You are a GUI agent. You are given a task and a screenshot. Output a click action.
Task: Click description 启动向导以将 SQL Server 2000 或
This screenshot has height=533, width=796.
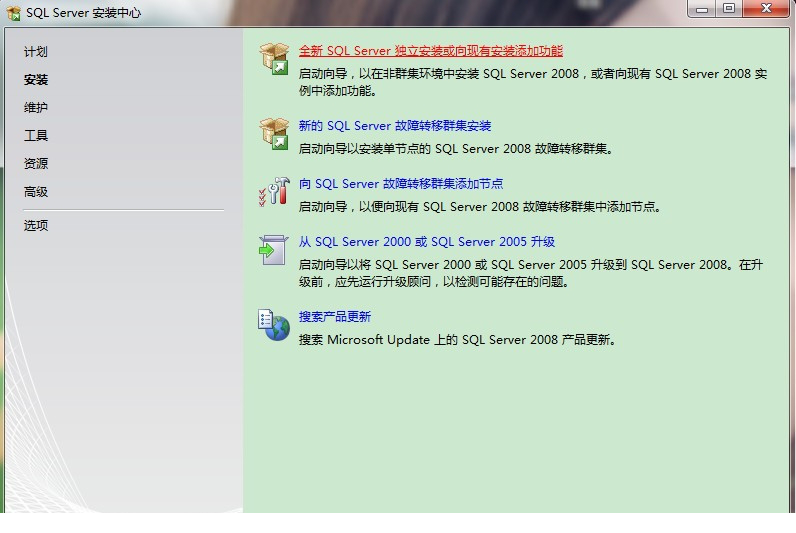531,273
